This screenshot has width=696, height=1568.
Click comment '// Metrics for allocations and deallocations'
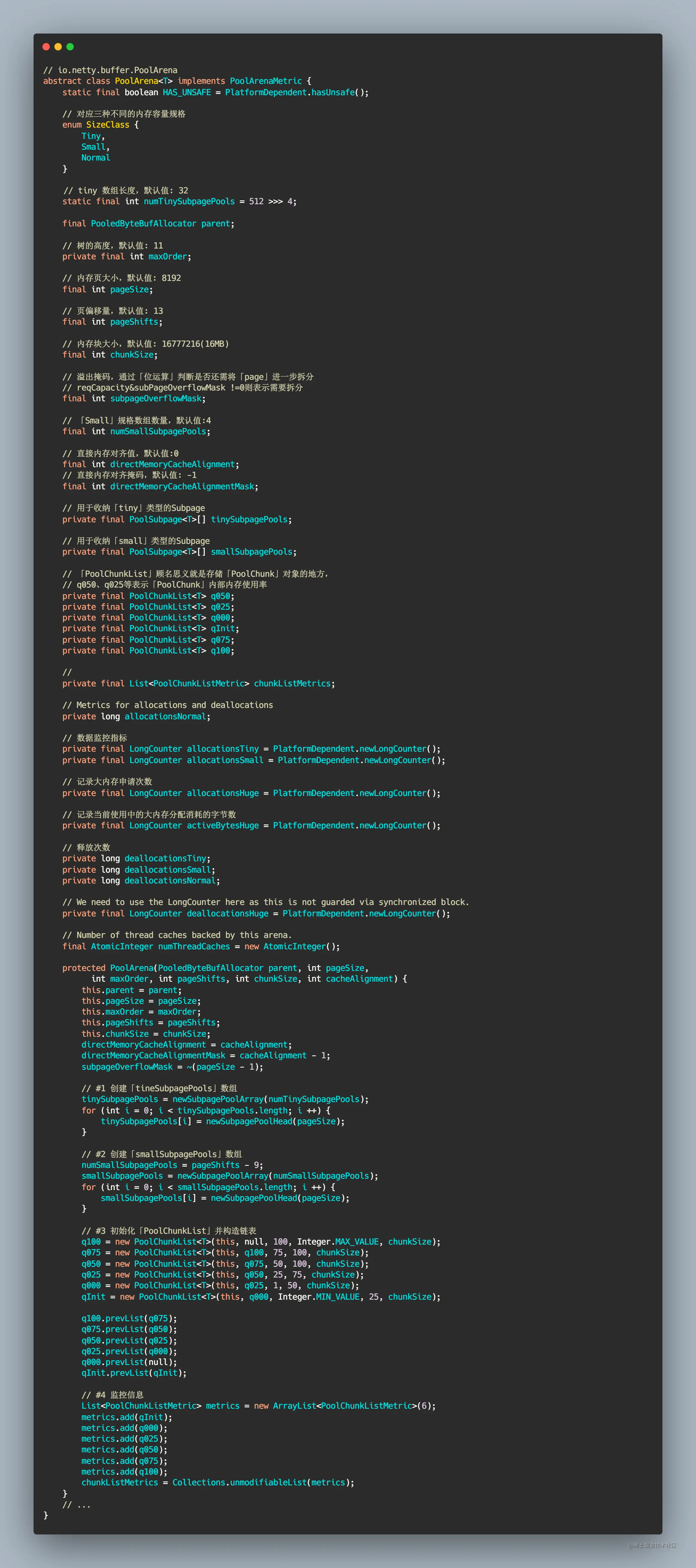tap(167, 705)
